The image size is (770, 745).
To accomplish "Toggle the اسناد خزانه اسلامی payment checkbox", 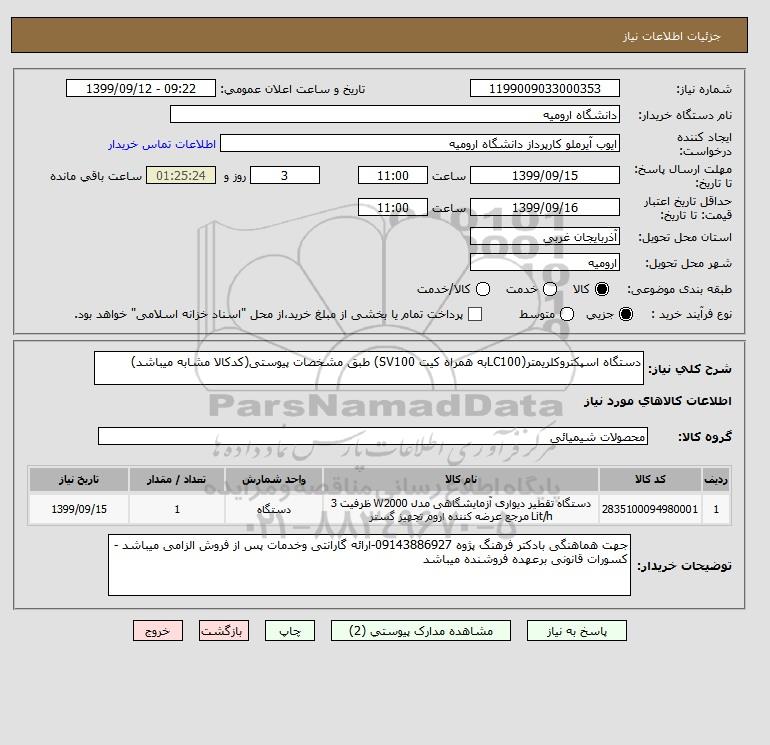I will point(475,314).
